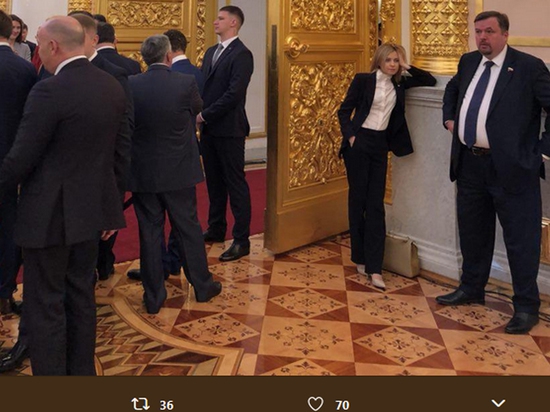Click the open golden door panel

(x=314, y=126)
